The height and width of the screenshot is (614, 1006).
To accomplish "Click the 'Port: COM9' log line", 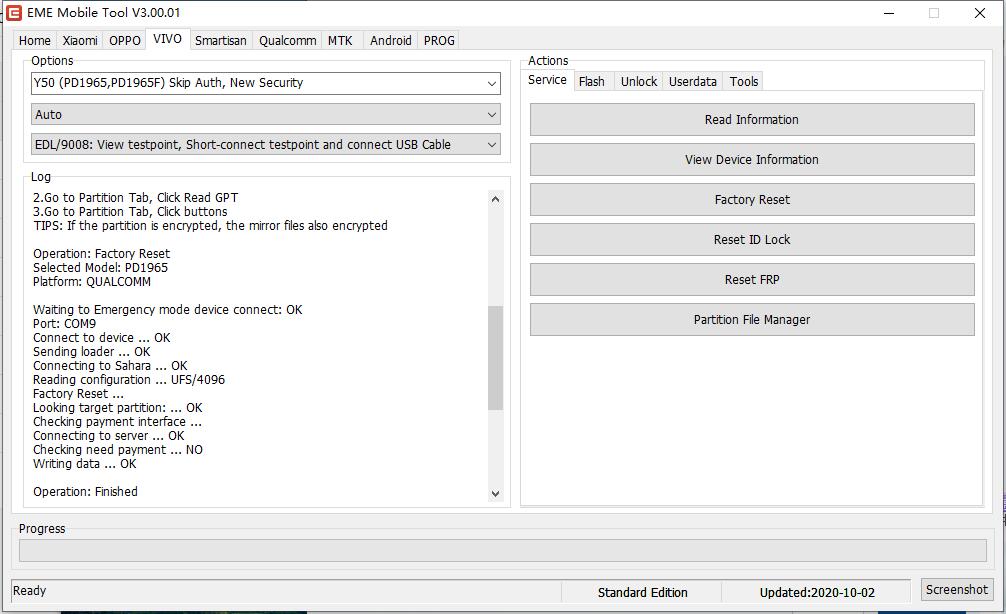I will point(64,323).
